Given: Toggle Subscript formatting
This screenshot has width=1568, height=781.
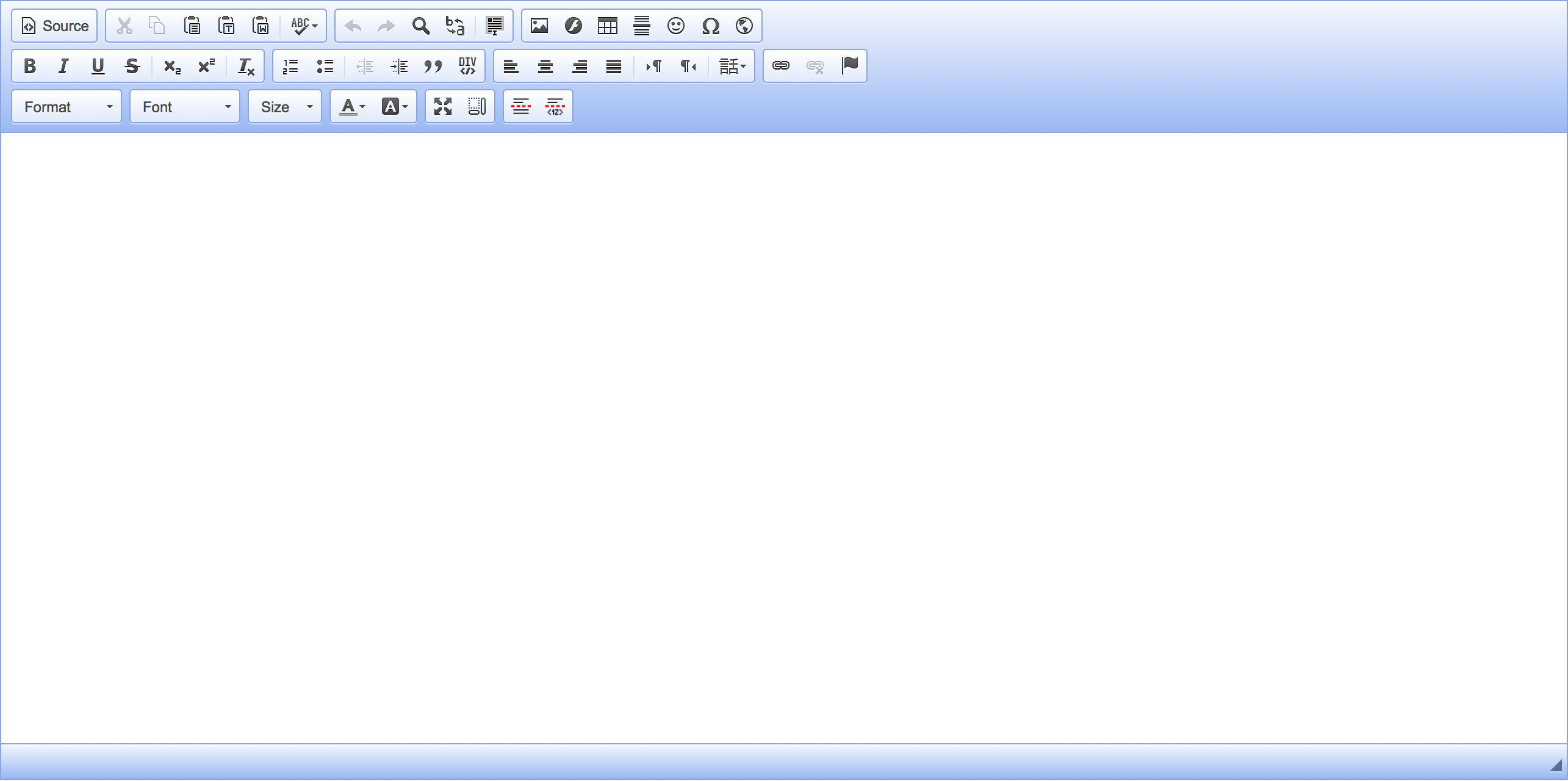Looking at the screenshot, I should pos(172,66).
